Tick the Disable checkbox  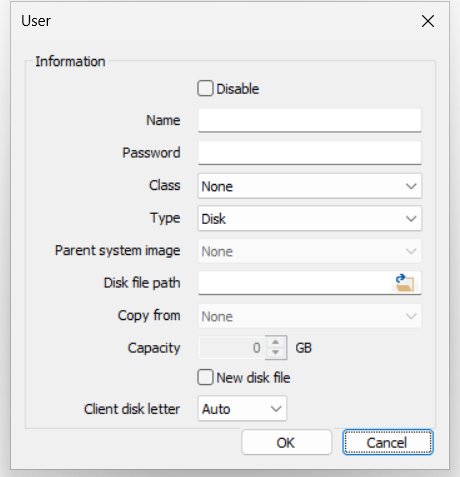point(205,89)
